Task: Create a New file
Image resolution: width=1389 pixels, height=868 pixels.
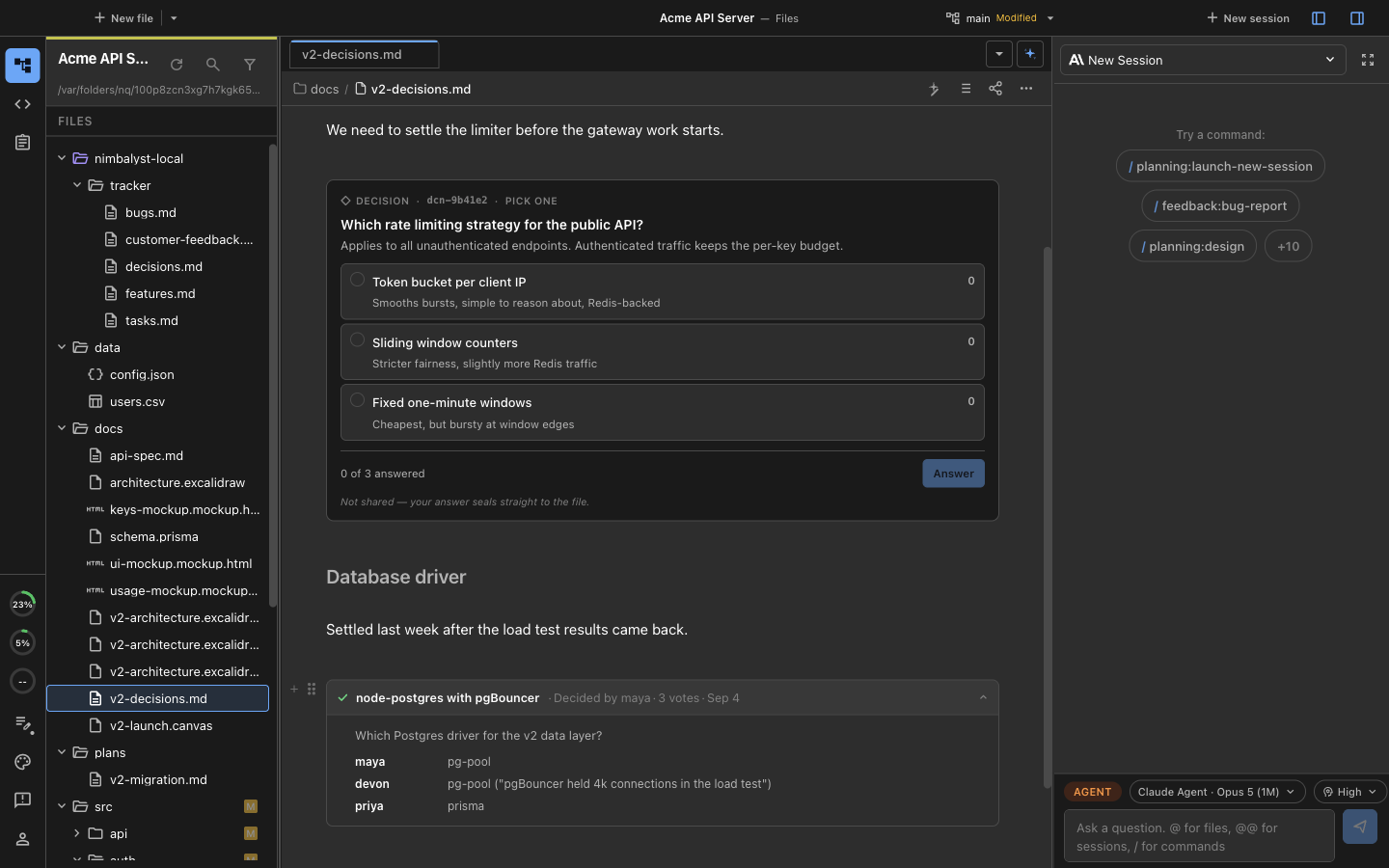Action: click(124, 18)
